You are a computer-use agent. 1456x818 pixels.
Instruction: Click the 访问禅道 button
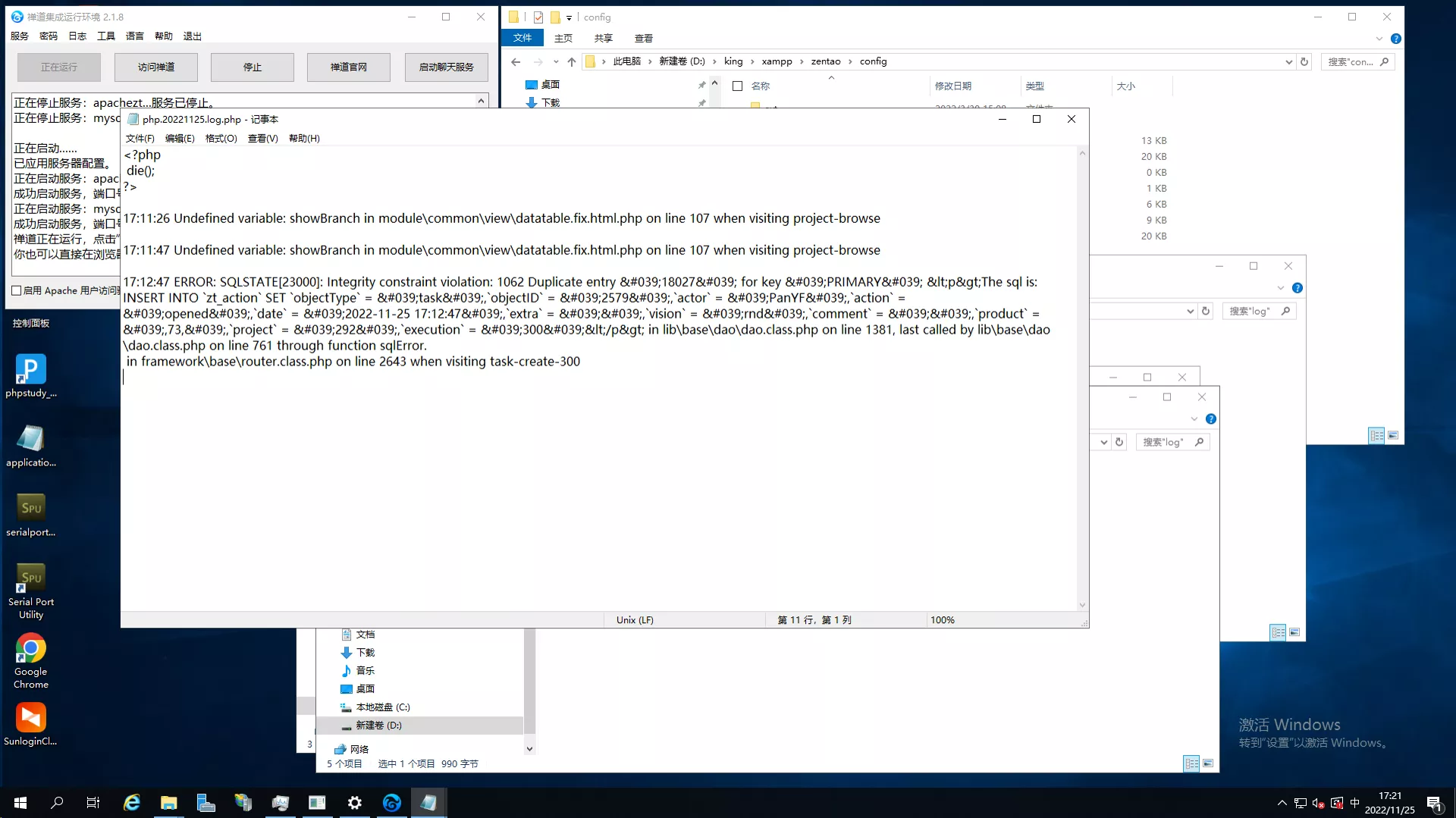156,67
